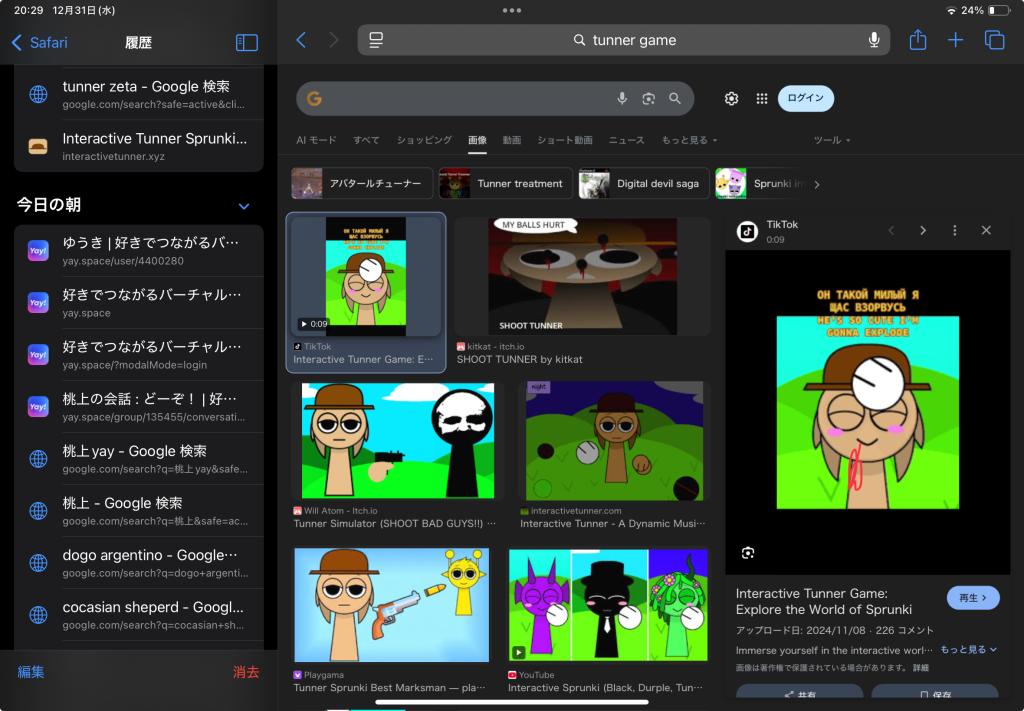
Task: Open Google Lens camera search icon
Action: click(x=648, y=98)
